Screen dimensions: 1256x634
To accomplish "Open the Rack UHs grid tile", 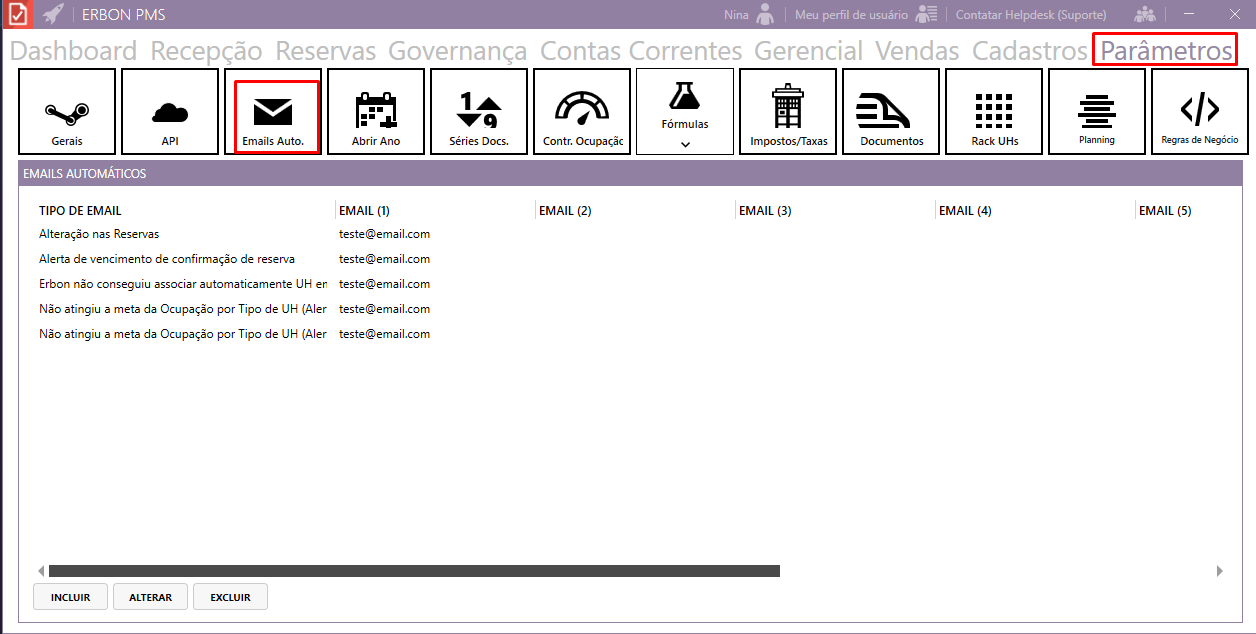I will [994, 111].
